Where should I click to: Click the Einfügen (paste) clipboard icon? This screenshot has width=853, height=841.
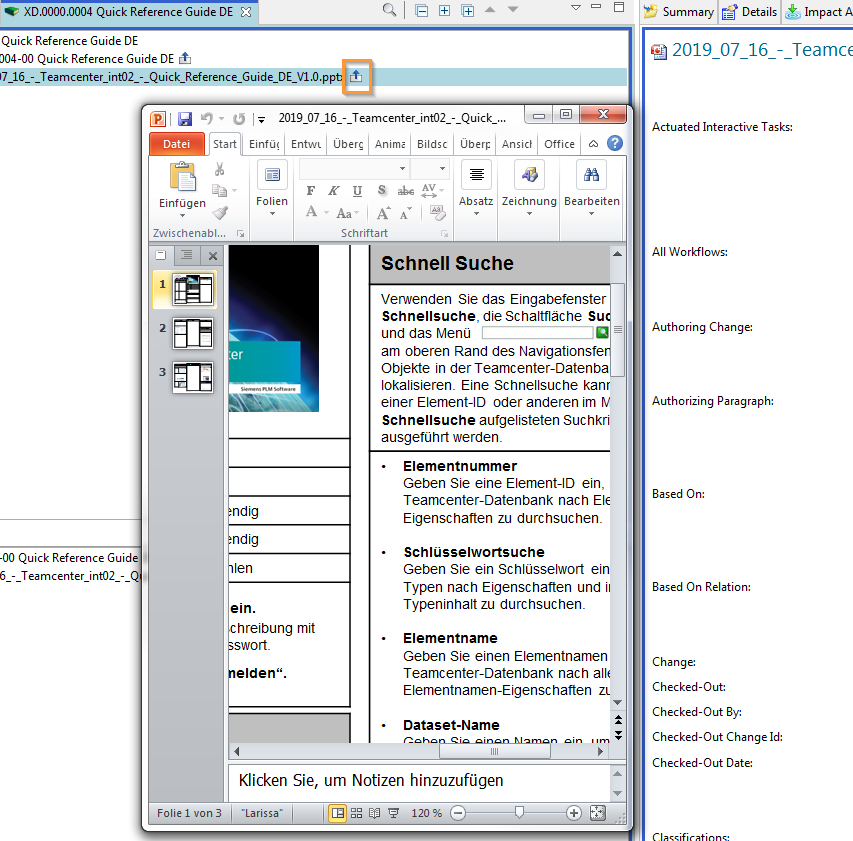click(182, 177)
